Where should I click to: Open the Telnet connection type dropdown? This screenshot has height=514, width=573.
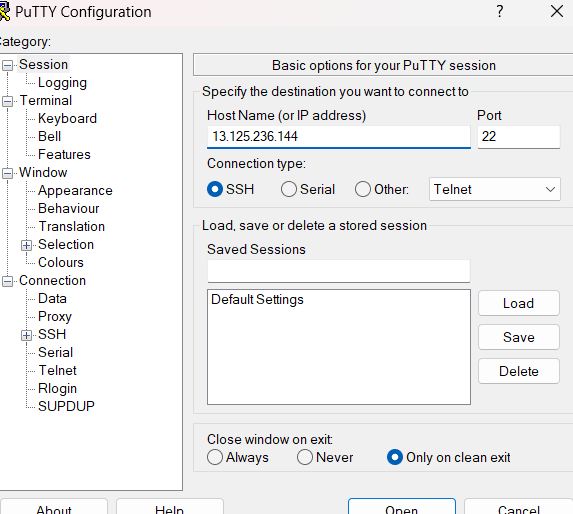[494, 189]
